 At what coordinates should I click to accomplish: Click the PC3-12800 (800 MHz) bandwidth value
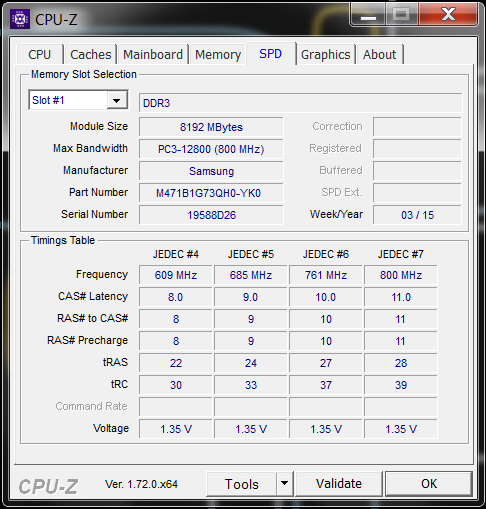point(211,149)
